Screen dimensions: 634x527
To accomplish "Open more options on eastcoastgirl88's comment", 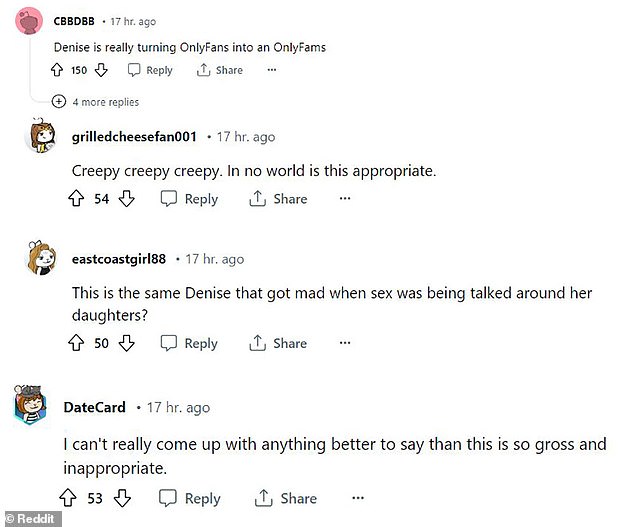I will point(345,343).
